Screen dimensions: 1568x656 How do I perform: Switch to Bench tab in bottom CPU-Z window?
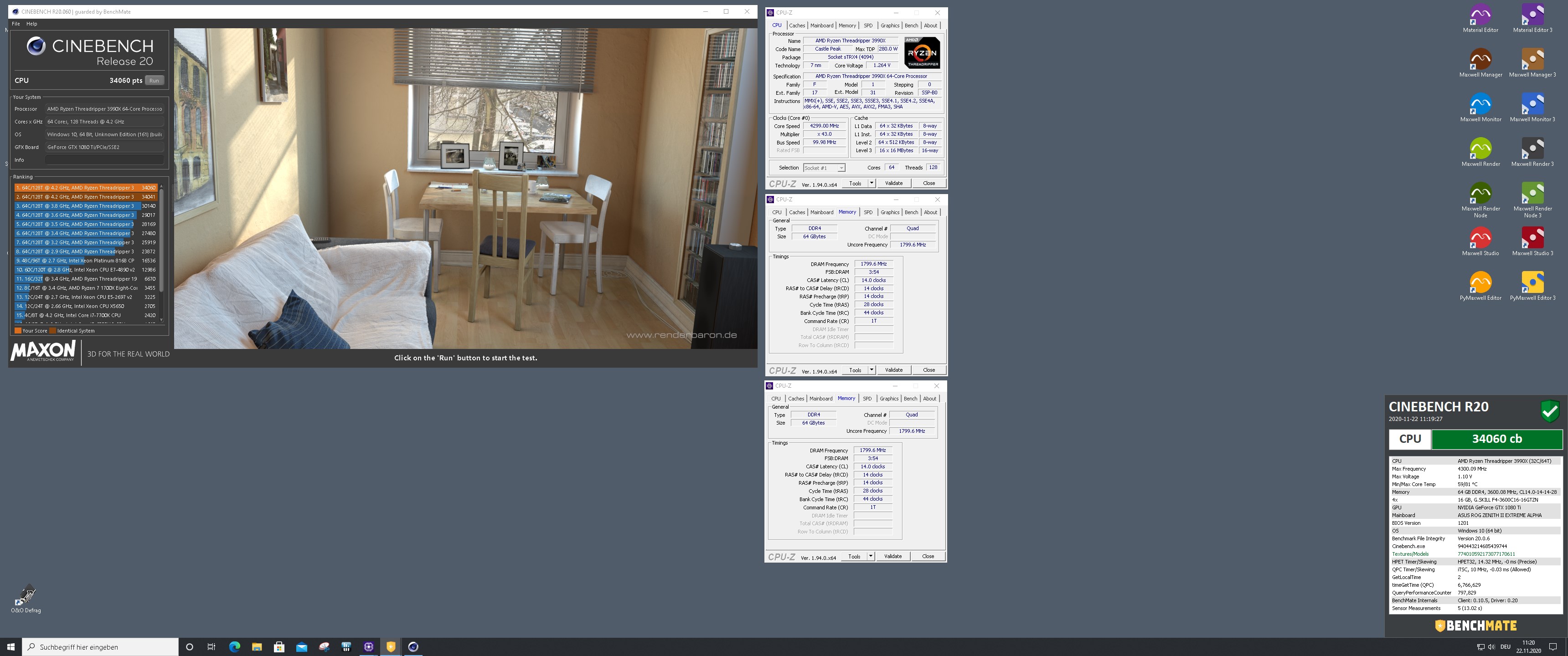click(x=910, y=399)
